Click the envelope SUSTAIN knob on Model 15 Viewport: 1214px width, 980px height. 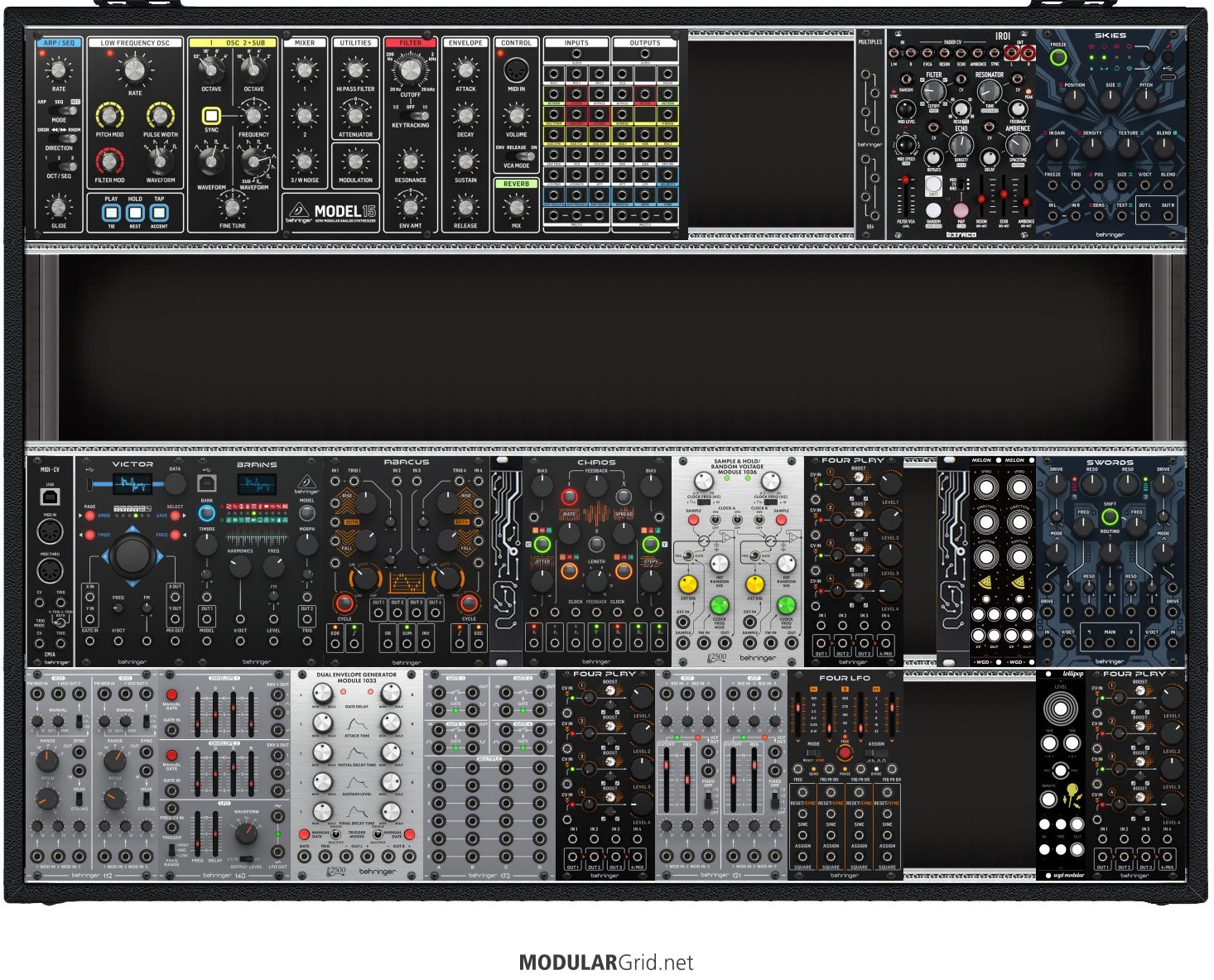(465, 162)
